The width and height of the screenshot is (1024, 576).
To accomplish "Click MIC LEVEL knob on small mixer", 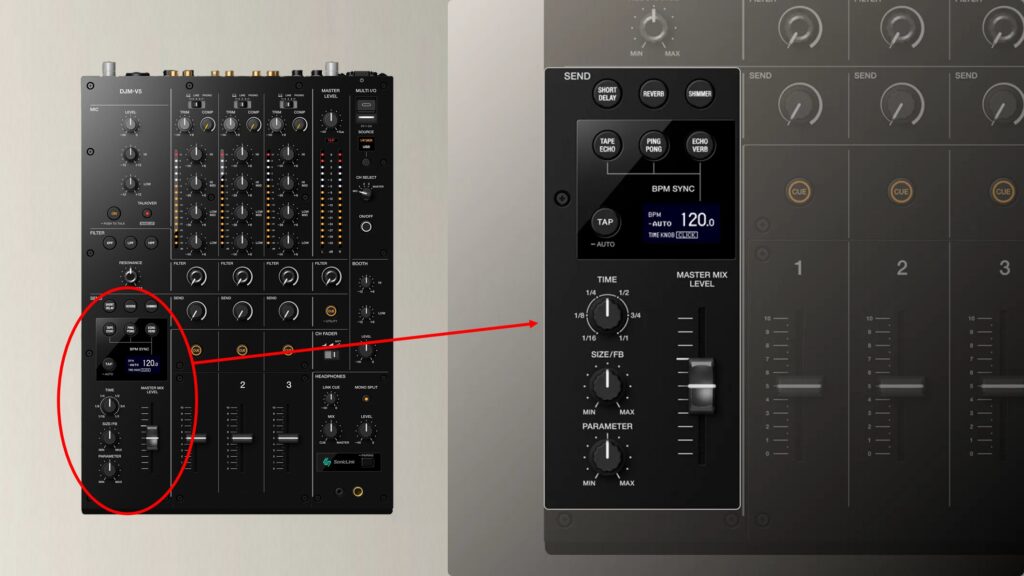I will (131, 125).
